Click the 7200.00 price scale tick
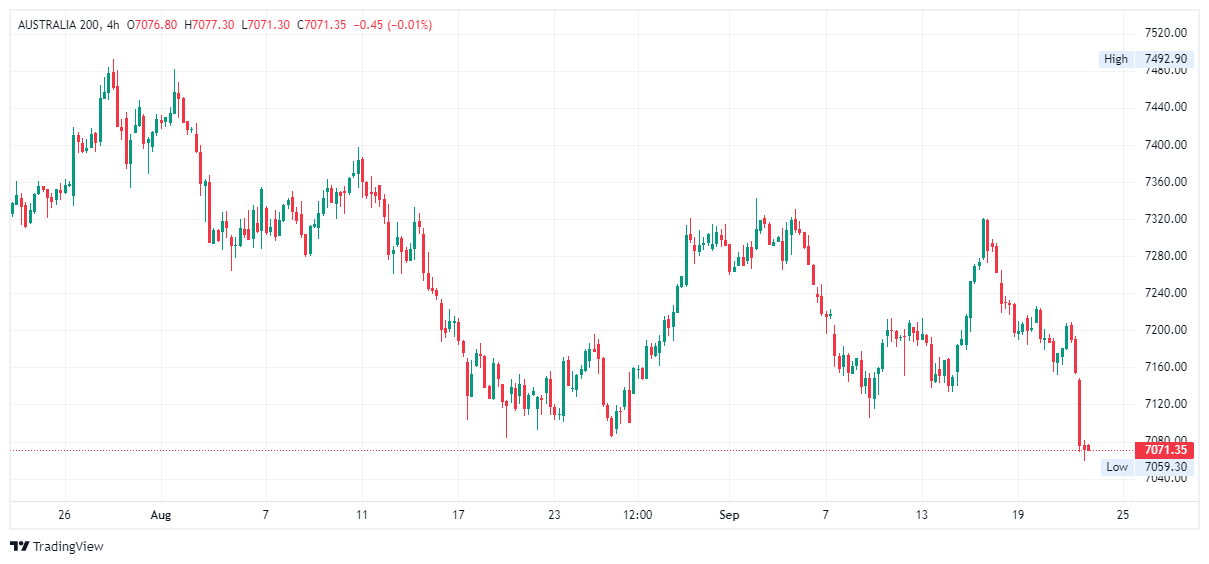 click(1166, 330)
